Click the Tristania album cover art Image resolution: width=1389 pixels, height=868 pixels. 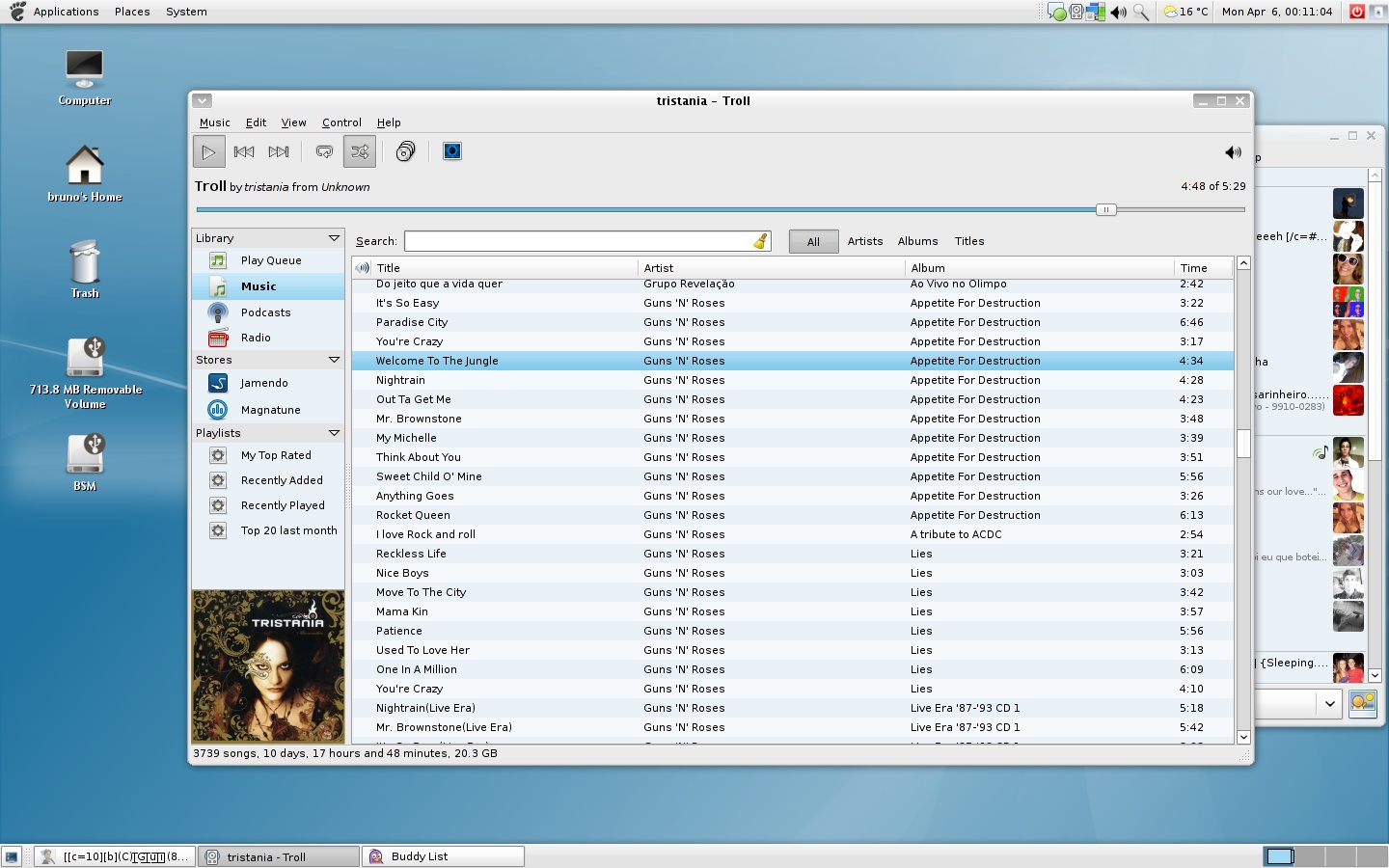(268, 666)
